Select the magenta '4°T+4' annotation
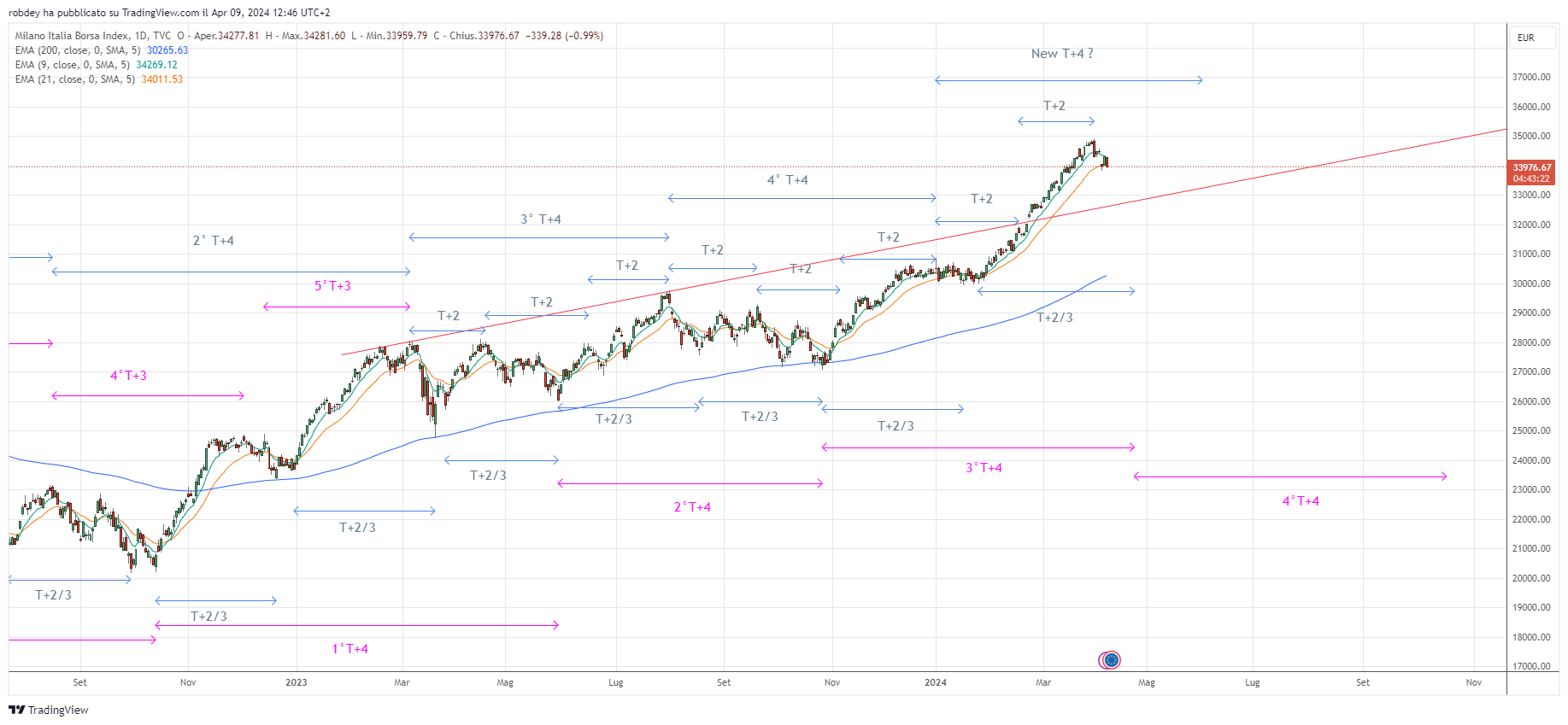The height and width of the screenshot is (725, 1568). click(x=1301, y=501)
